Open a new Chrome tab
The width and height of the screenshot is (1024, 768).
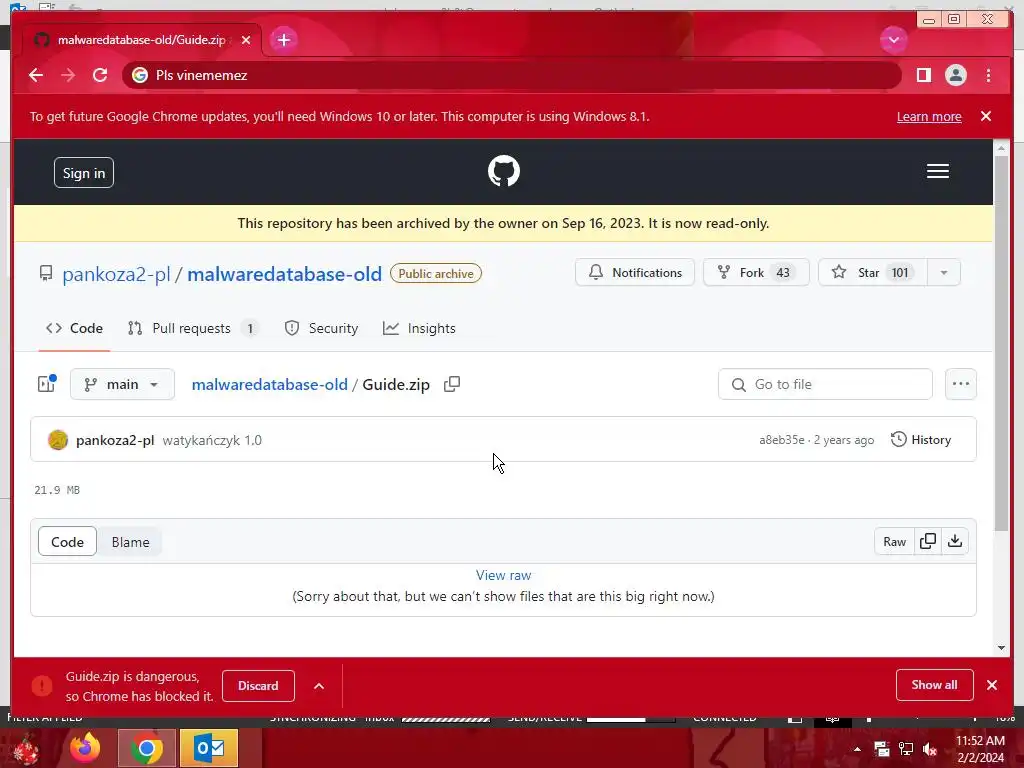click(283, 40)
